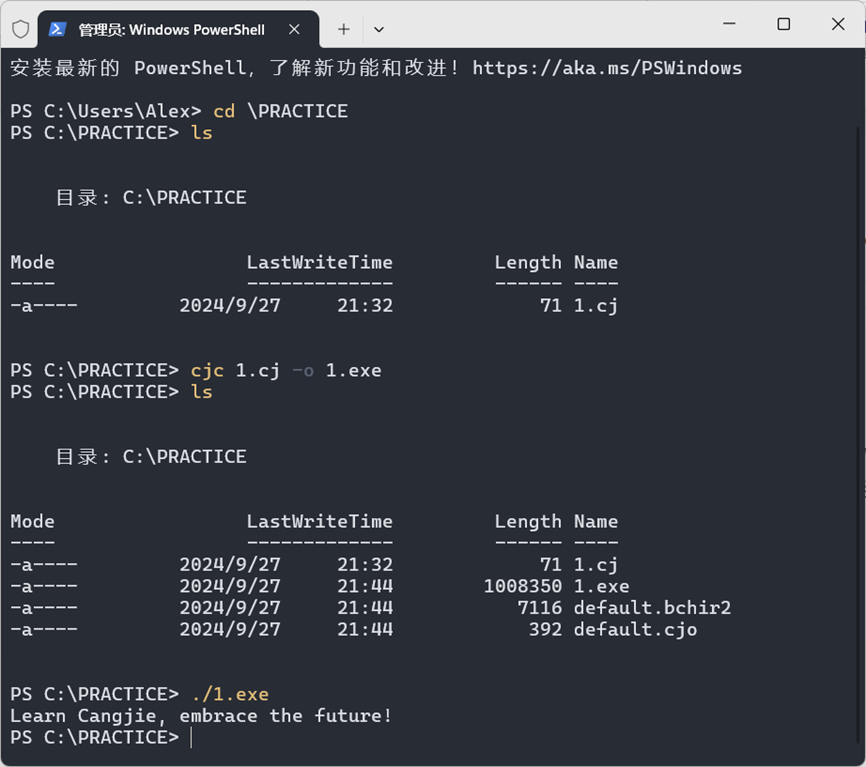Minimize the terminal window
The width and height of the screenshot is (866, 767).
pyautogui.click(x=730, y=24)
